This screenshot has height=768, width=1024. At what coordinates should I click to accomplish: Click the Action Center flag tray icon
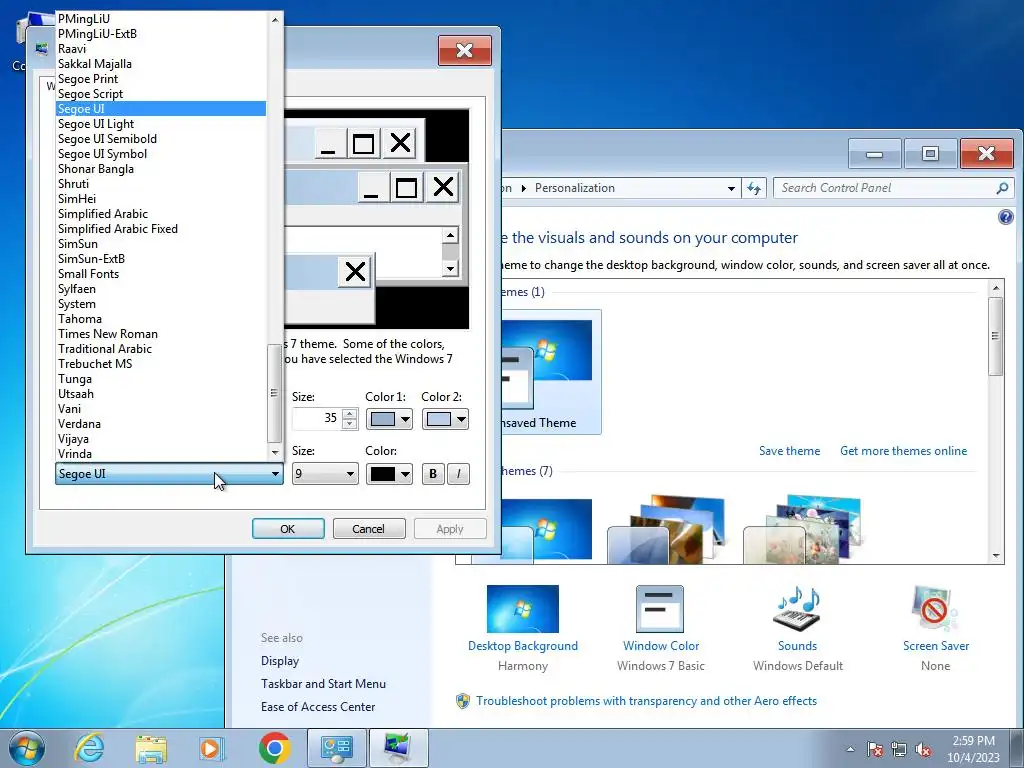point(874,749)
